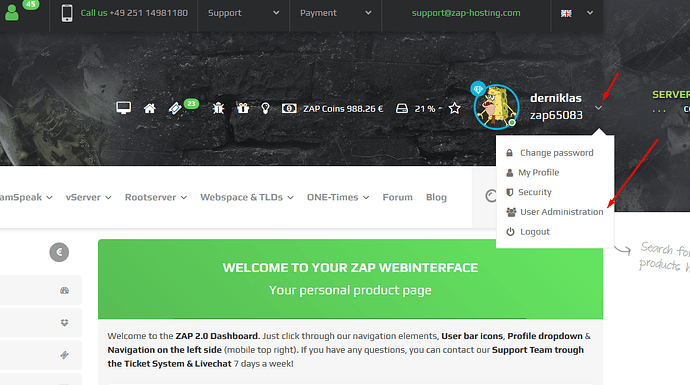Viewport: 690px width, 385px height.
Task: Open the Forum page
Action: click(x=397, y=198)
